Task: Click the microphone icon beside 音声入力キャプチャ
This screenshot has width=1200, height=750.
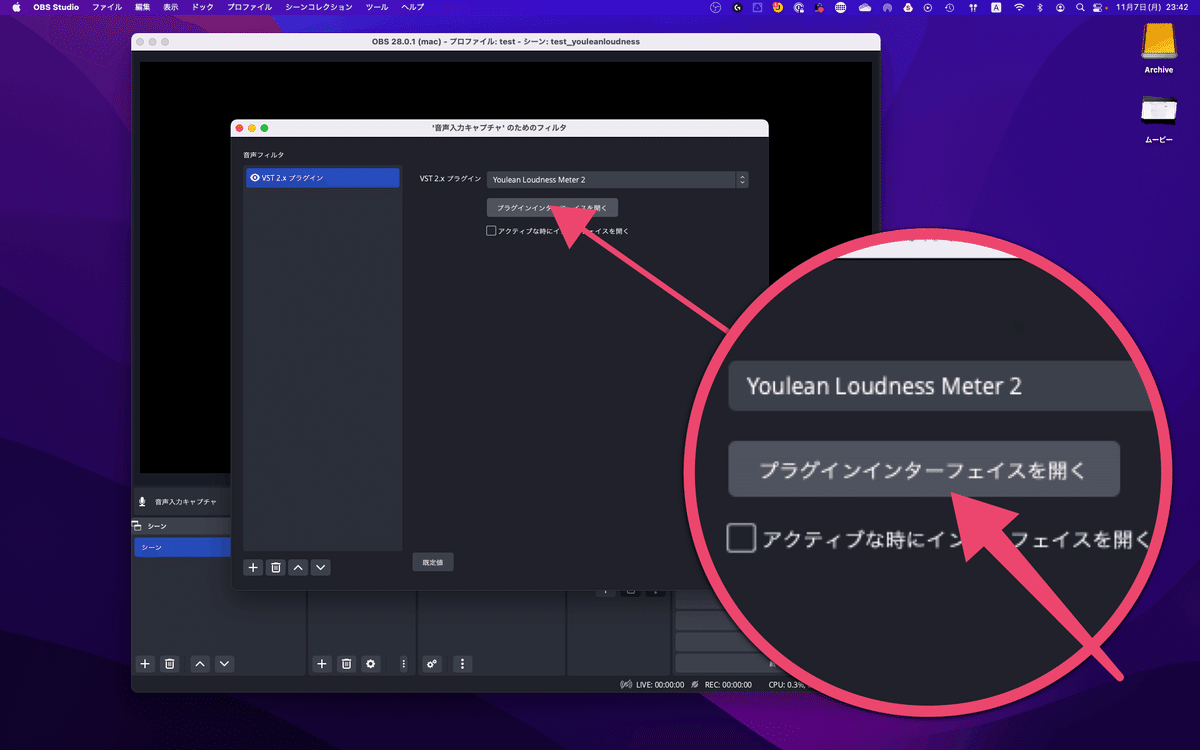Action: pos(142,501)
